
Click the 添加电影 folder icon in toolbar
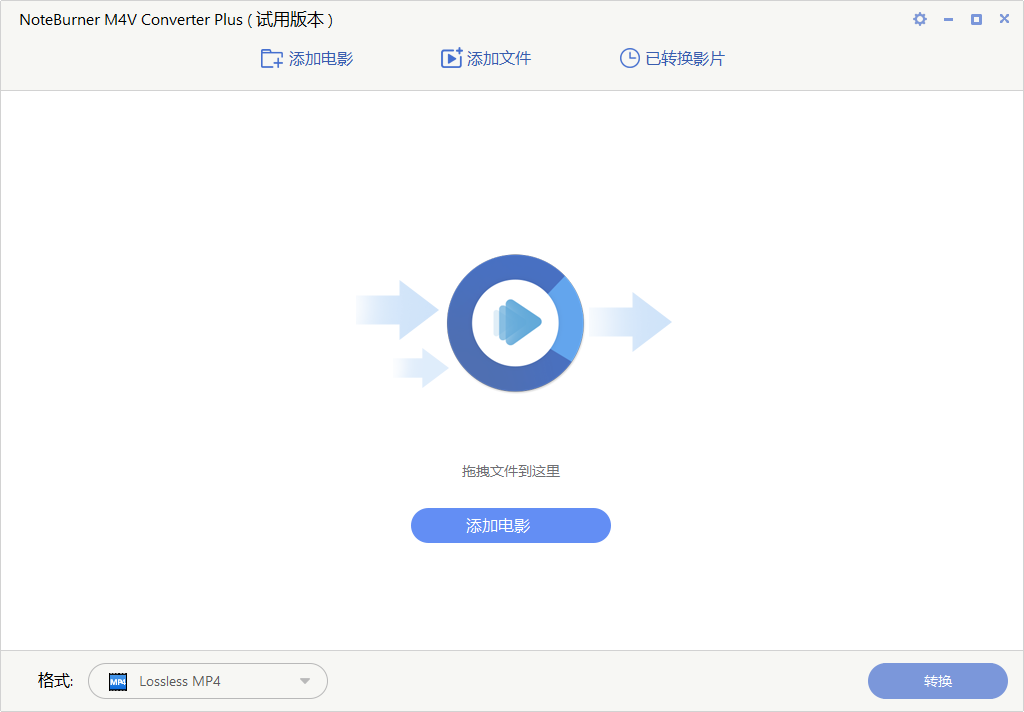click(271, 59)
